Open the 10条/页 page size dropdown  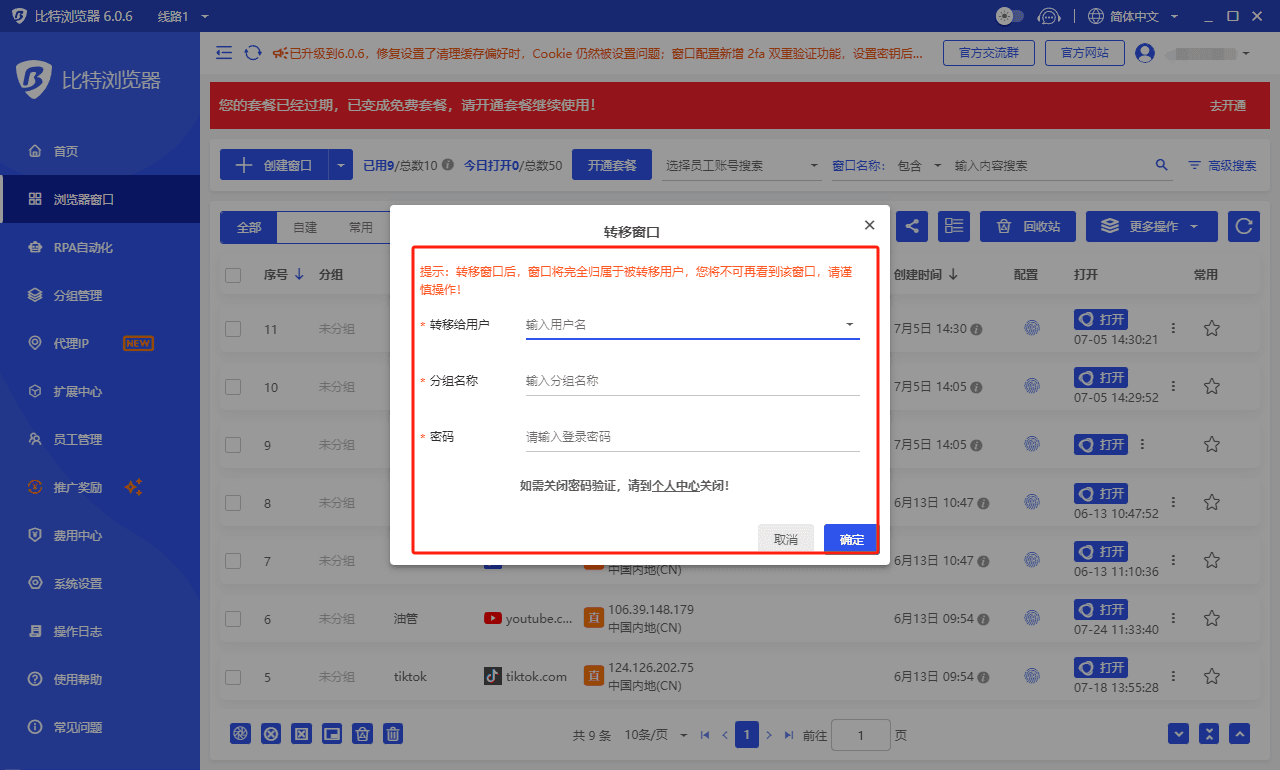tap(658, 733)
